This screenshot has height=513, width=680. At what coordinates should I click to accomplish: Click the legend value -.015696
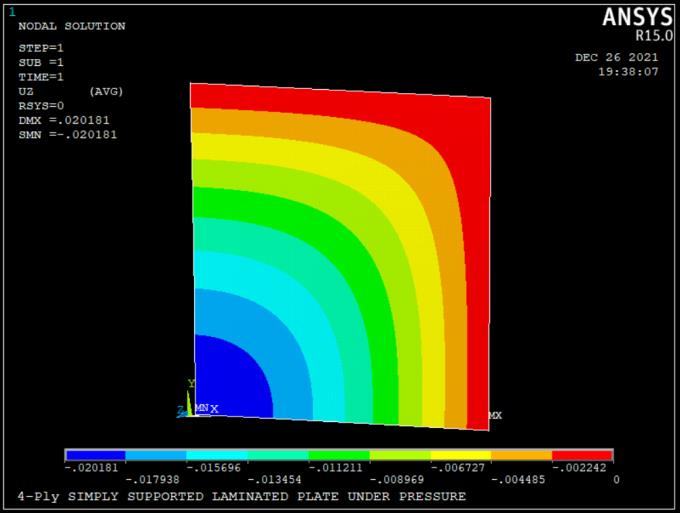pyautogui.click(x=213, y=467)
